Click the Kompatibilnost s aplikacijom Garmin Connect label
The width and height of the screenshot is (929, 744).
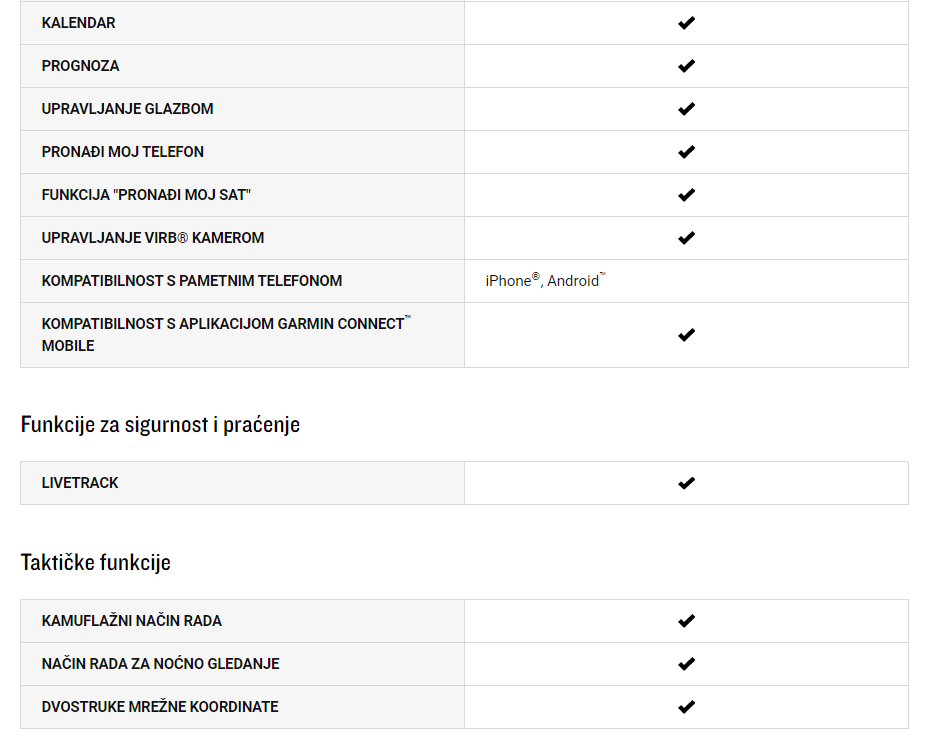(x=226, y=335)
